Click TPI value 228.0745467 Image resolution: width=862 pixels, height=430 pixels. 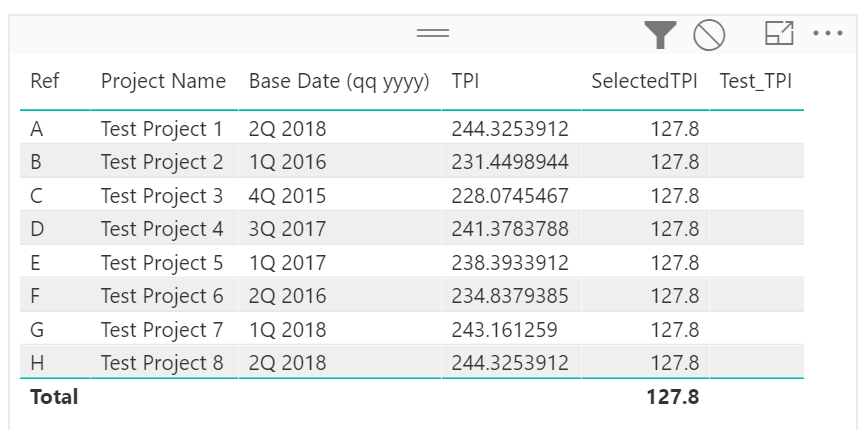510,196
